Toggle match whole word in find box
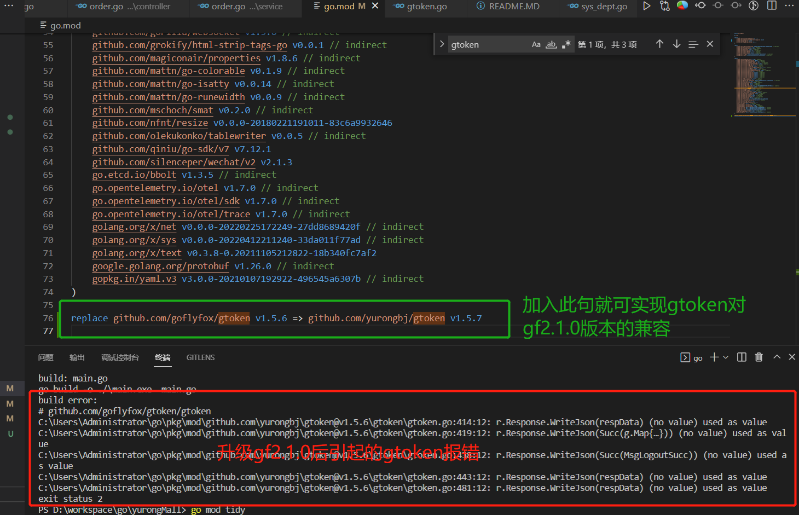This screenshot has height=515, width=799. point(551,45)
